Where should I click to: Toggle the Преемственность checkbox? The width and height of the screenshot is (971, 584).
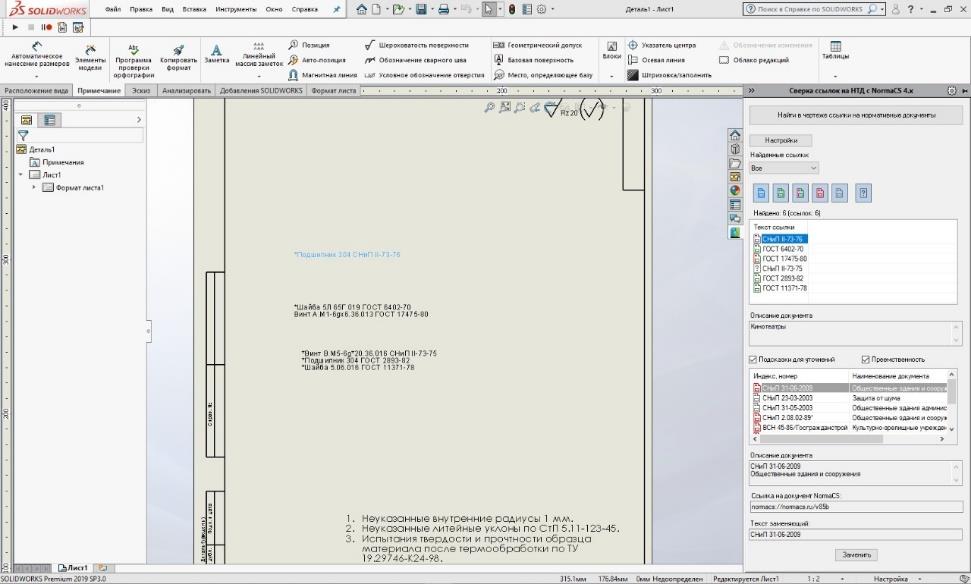(866, 360)
